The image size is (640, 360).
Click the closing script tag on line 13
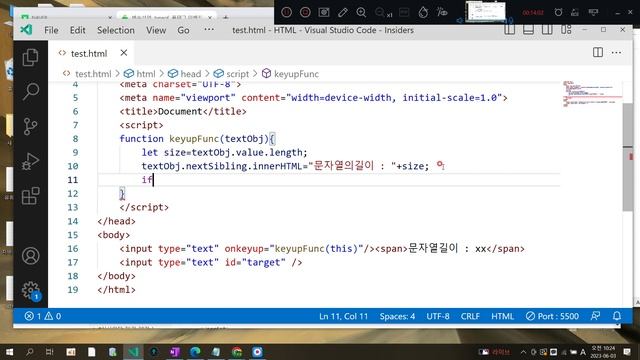[x=144, y=207]
